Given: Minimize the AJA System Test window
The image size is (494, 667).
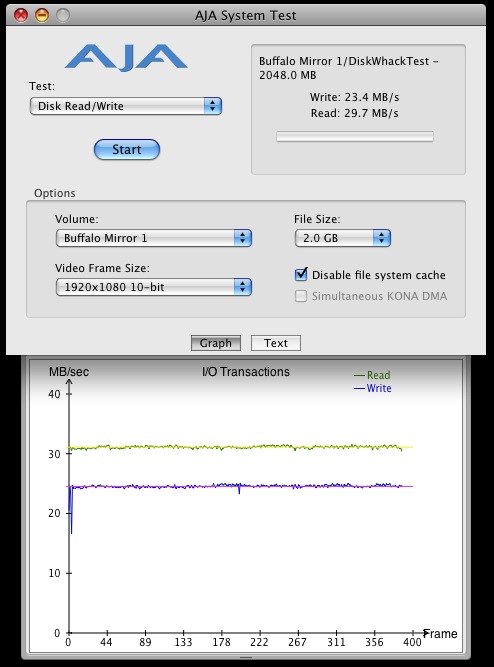Looking at the screenshot, I should pyautogui.click(x=42, y=15).
